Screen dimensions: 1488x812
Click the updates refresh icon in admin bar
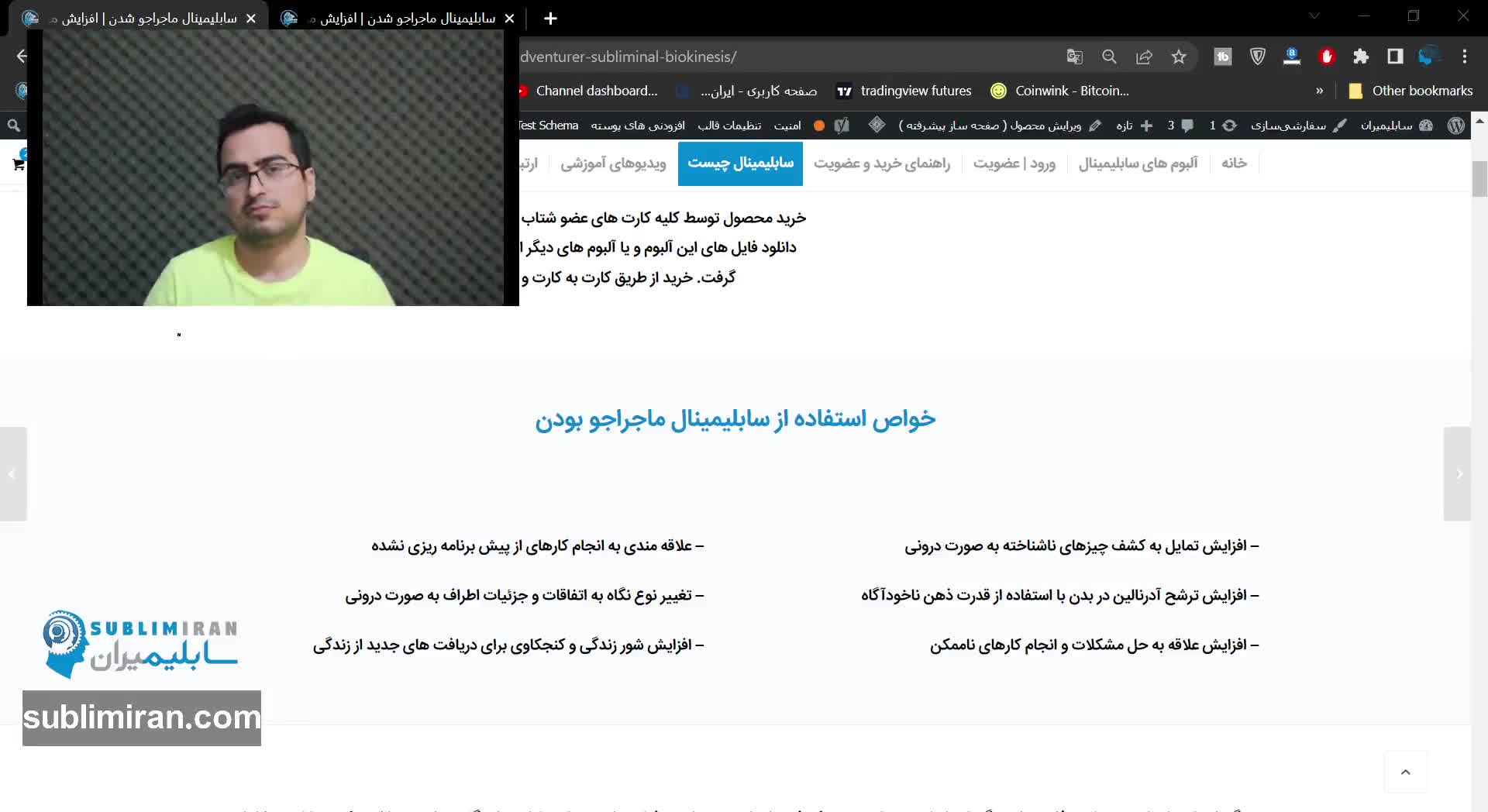pyautogui.click(x=1229, y=126)
